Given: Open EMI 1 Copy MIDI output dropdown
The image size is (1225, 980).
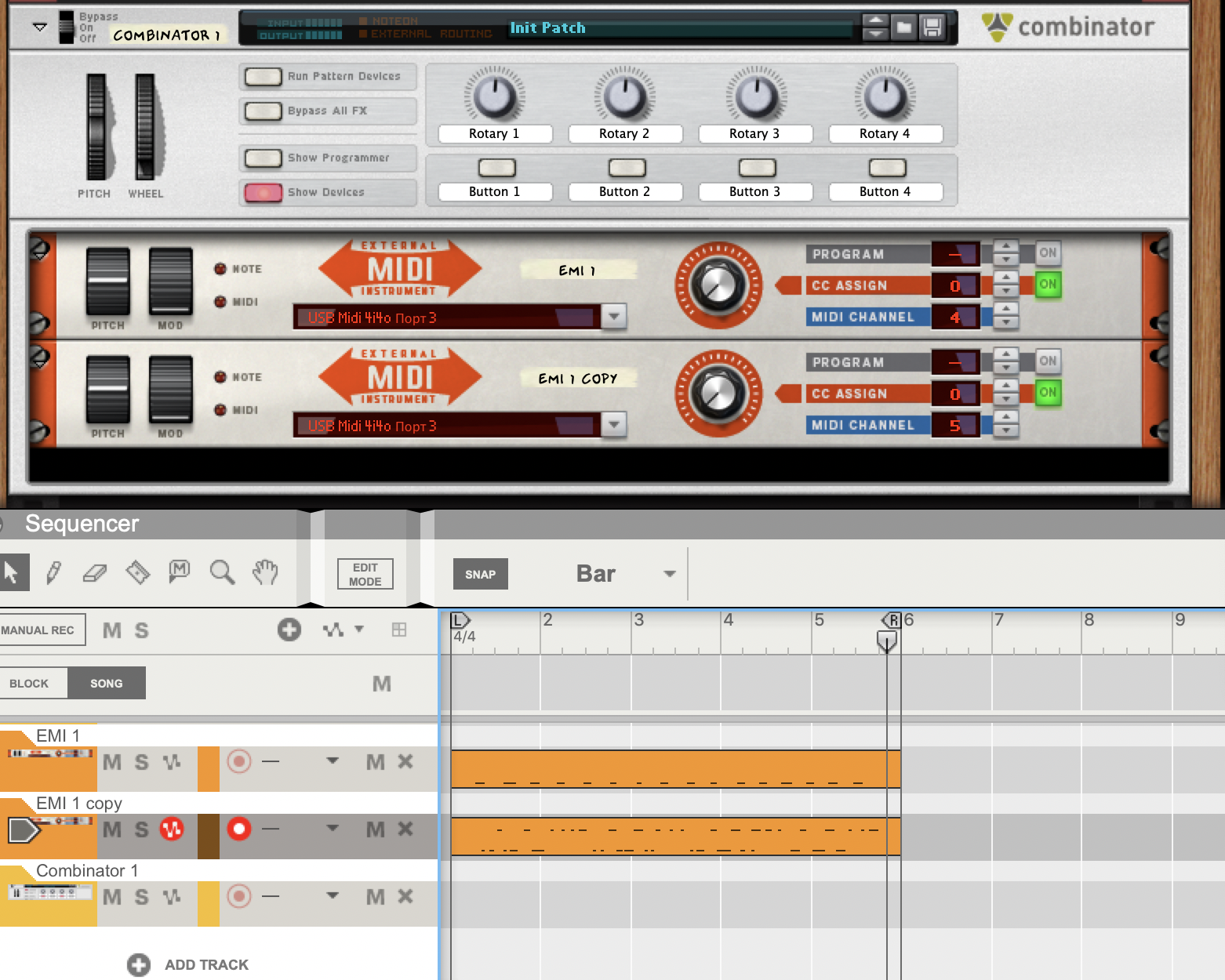Looking at the screenshot, I should pos(614,425).
